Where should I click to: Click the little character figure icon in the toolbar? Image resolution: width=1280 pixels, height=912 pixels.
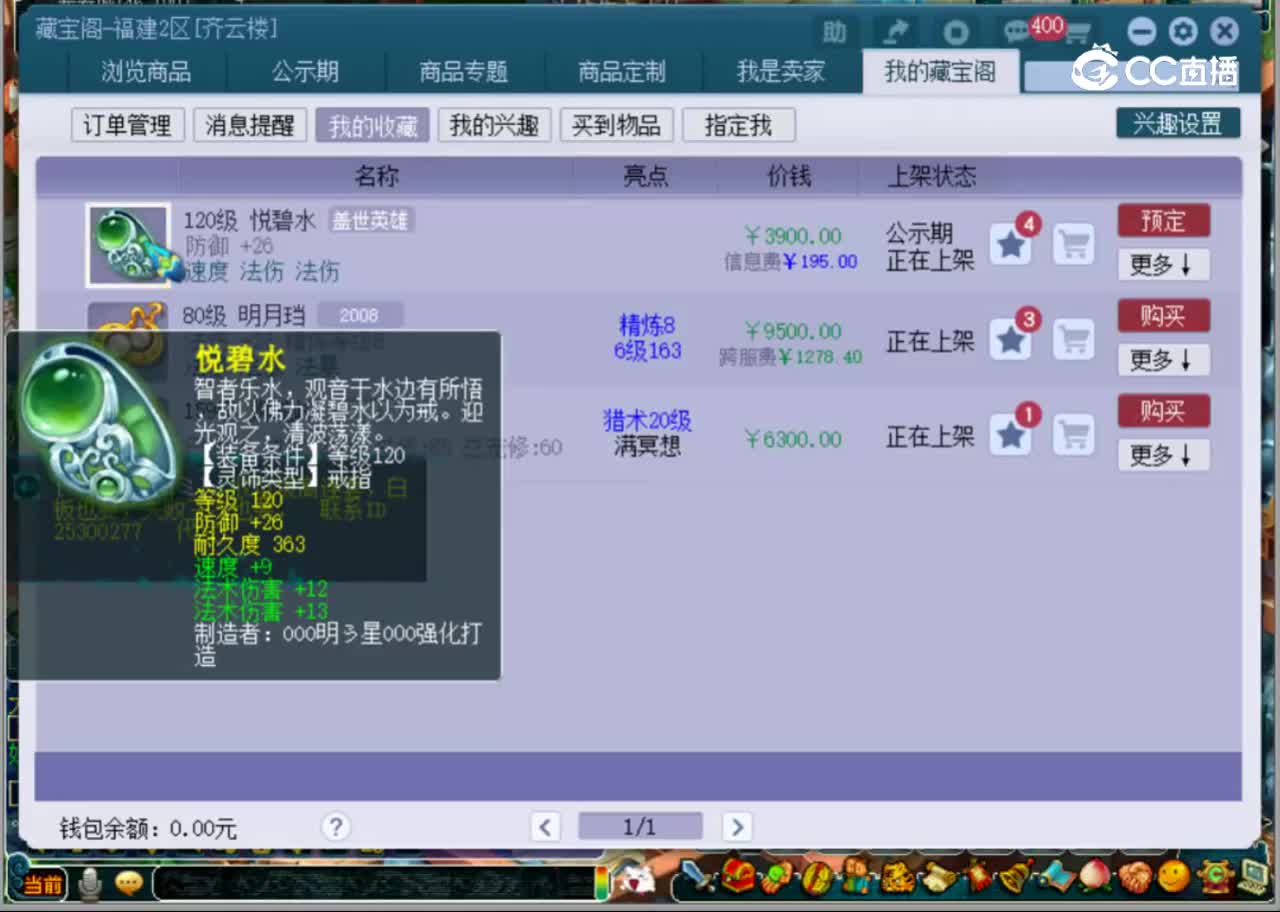tap(858, 877)
